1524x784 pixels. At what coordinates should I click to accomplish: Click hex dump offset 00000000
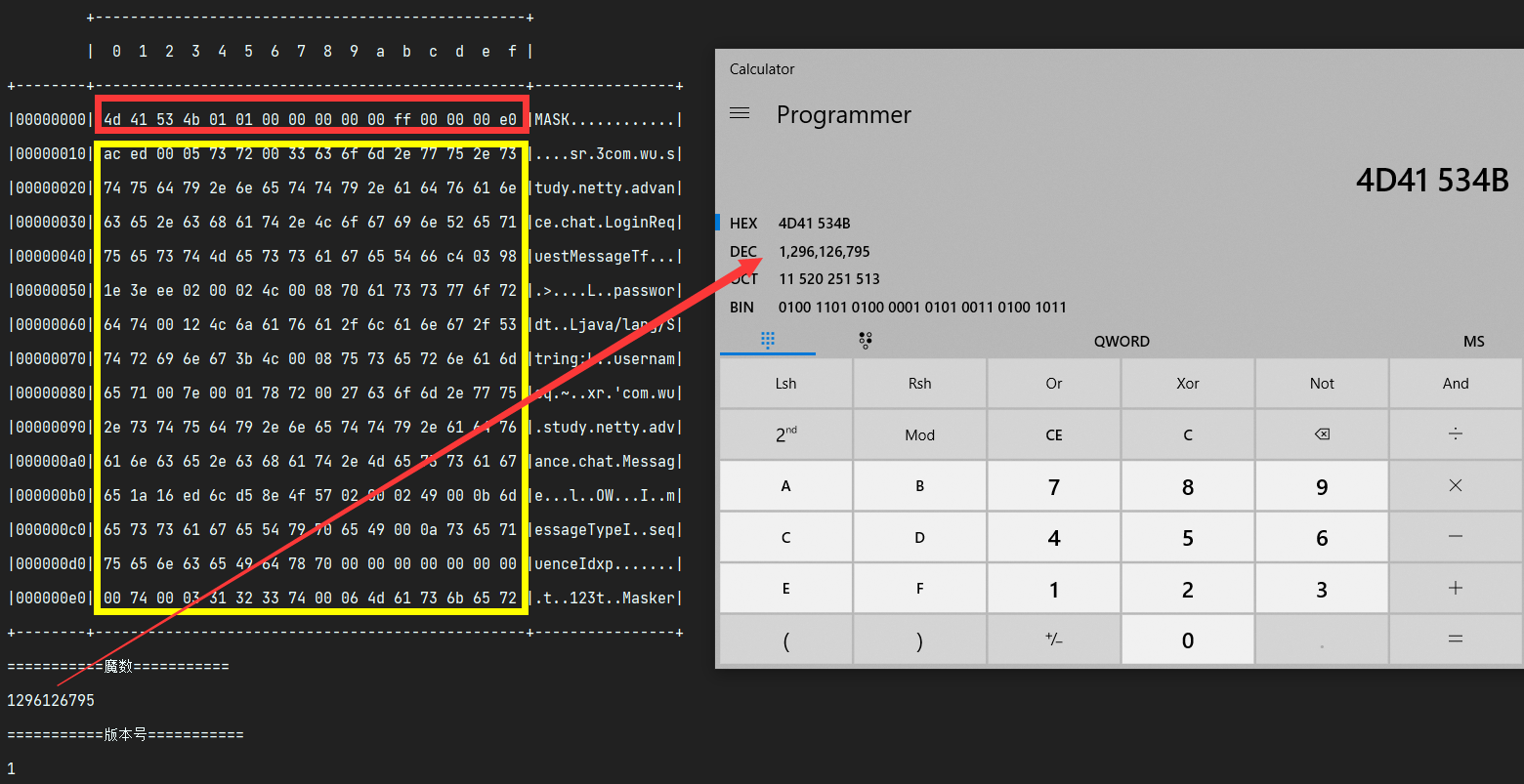pyautogui.click(x=49, y=120)
